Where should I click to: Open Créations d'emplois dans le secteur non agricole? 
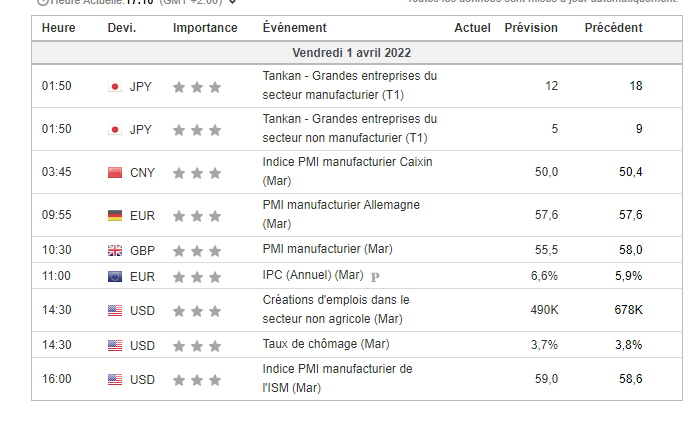(x=336, y=309)
